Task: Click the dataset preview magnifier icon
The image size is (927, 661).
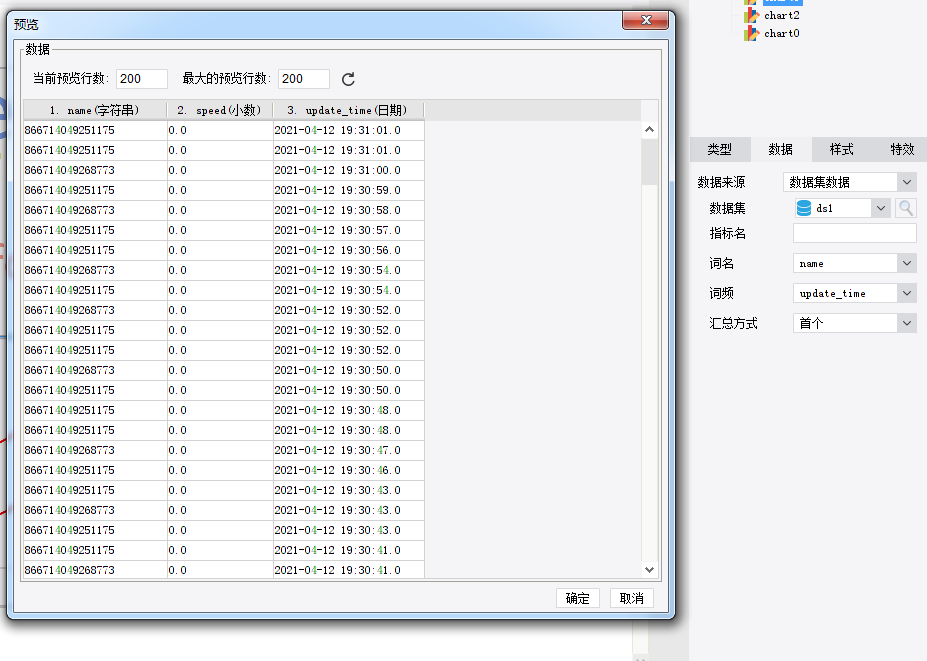Action: coord(906,208)
